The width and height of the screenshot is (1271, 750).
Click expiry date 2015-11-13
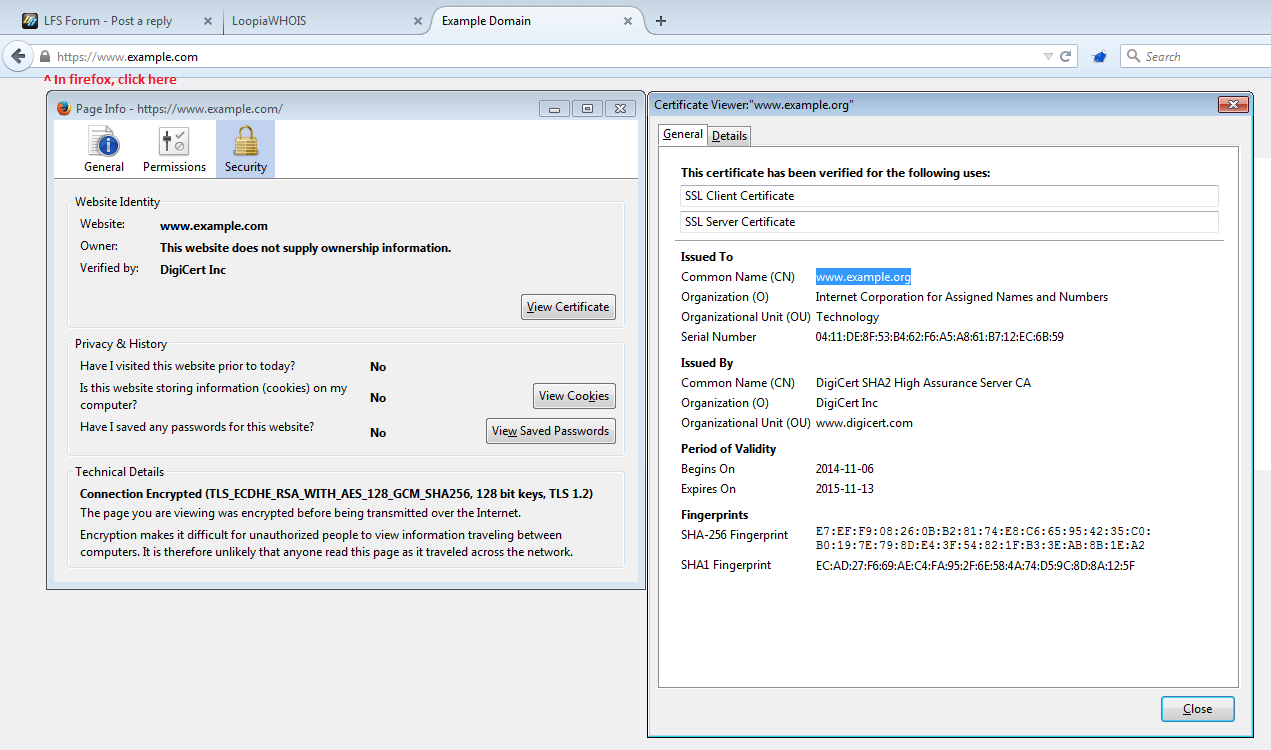click(x=846, y=489)
